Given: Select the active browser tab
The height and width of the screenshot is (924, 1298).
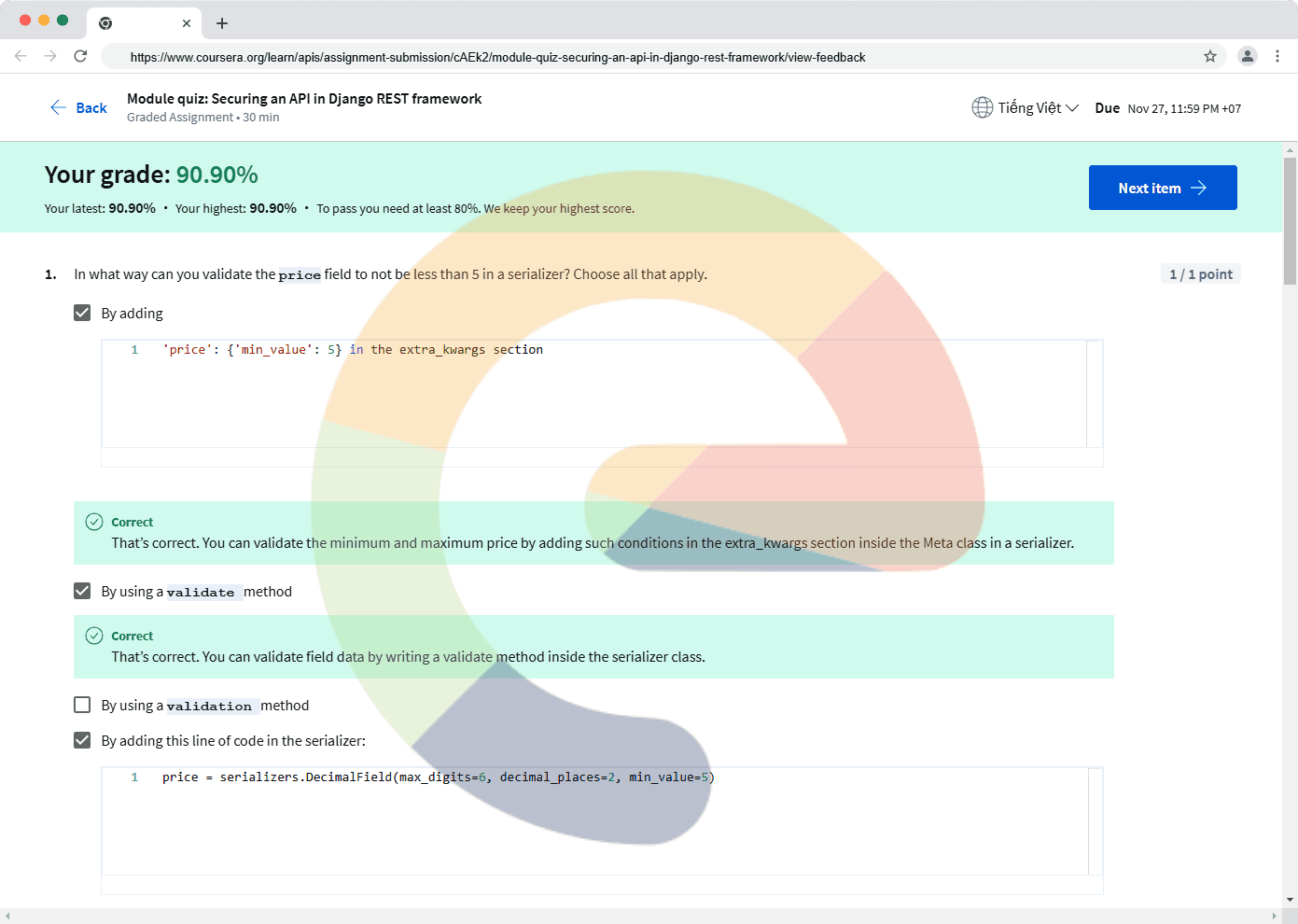Looking at the screenshot, I should 140,23.
